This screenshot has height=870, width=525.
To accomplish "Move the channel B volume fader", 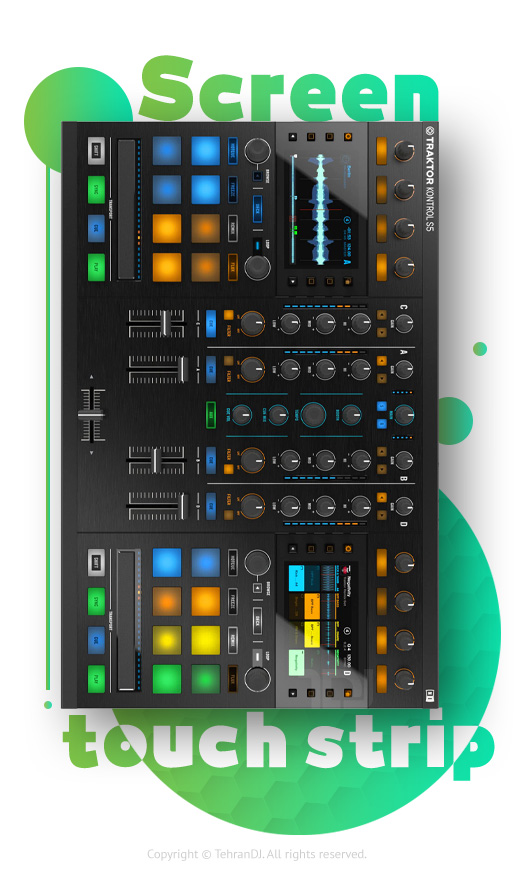I will pyautogui.click(x=157, y=460).
